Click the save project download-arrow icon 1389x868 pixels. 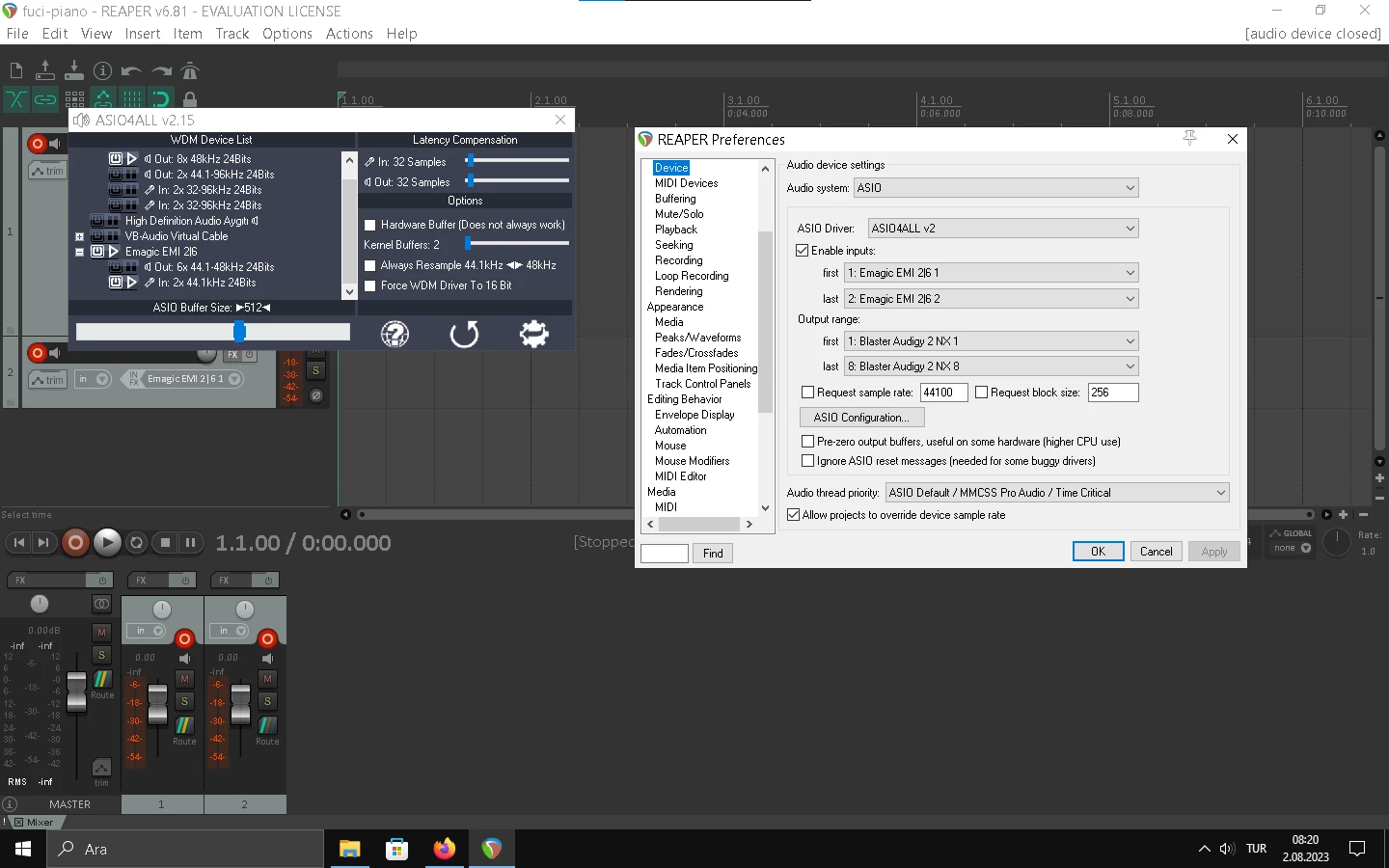74,70
